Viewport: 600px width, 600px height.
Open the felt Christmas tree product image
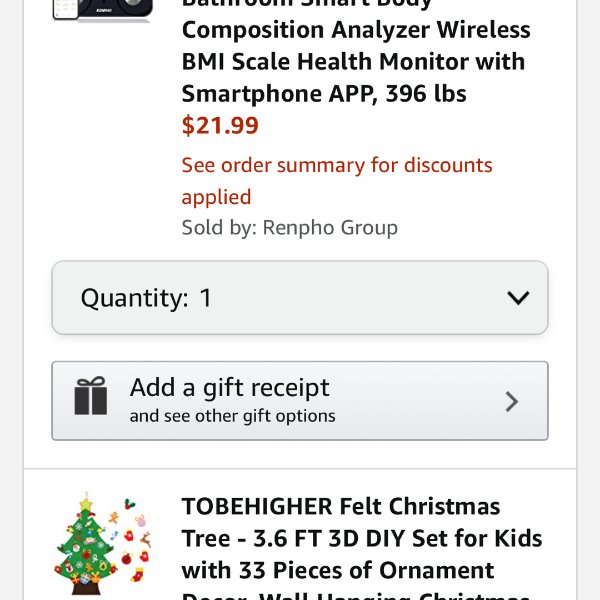click(x=102, y=544)
